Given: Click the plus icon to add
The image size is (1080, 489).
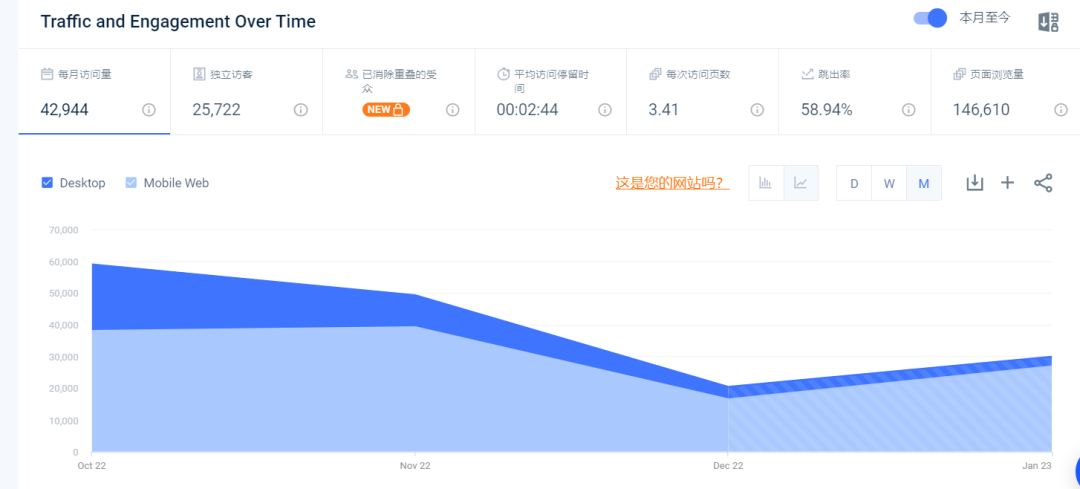Looking at the screenshot, I should coord(1008,183).
